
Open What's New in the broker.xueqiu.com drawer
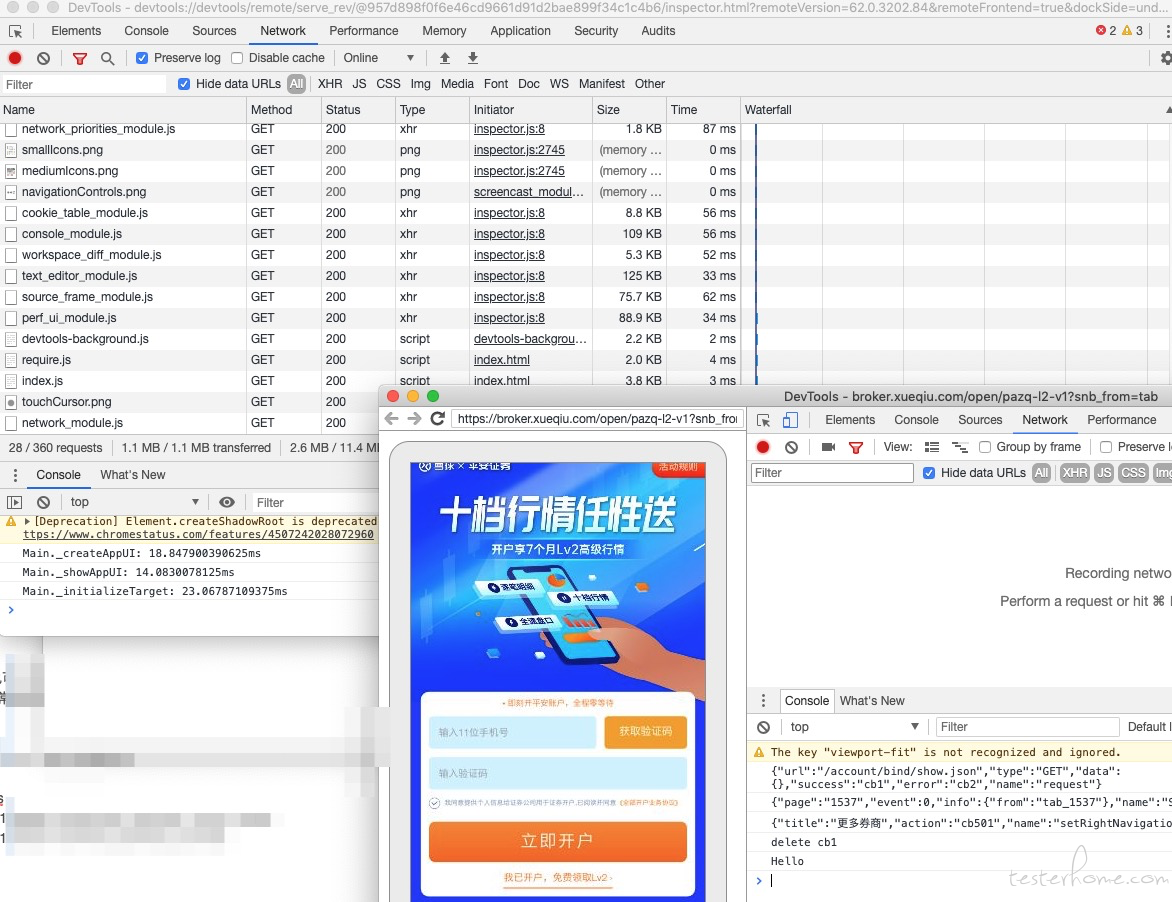click(872, 701)
